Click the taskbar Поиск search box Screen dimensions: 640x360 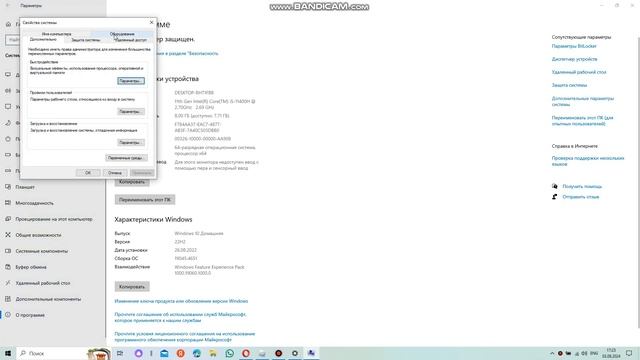[x=63, y=353]
